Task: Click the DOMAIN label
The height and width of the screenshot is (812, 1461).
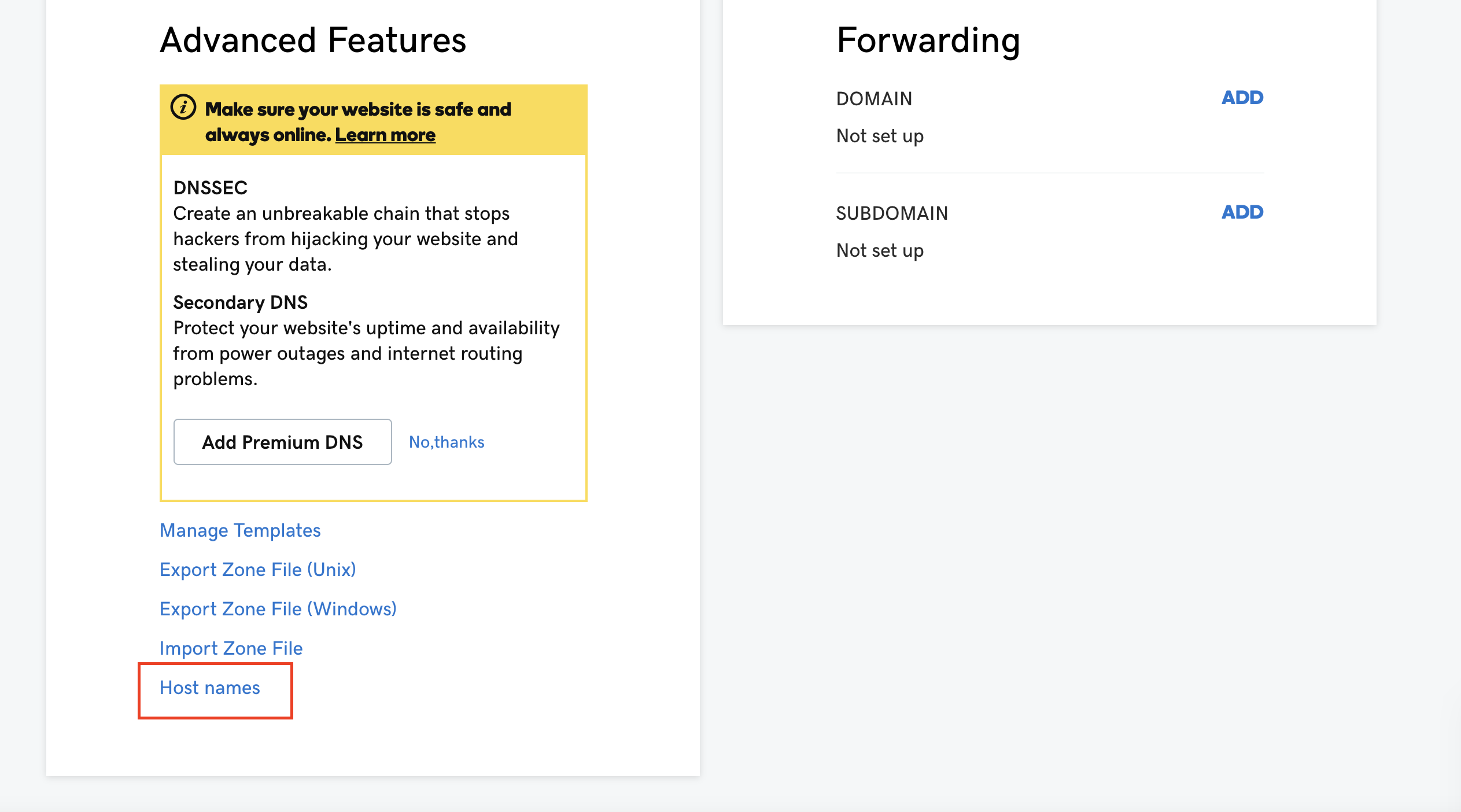Action: (874, 99)
